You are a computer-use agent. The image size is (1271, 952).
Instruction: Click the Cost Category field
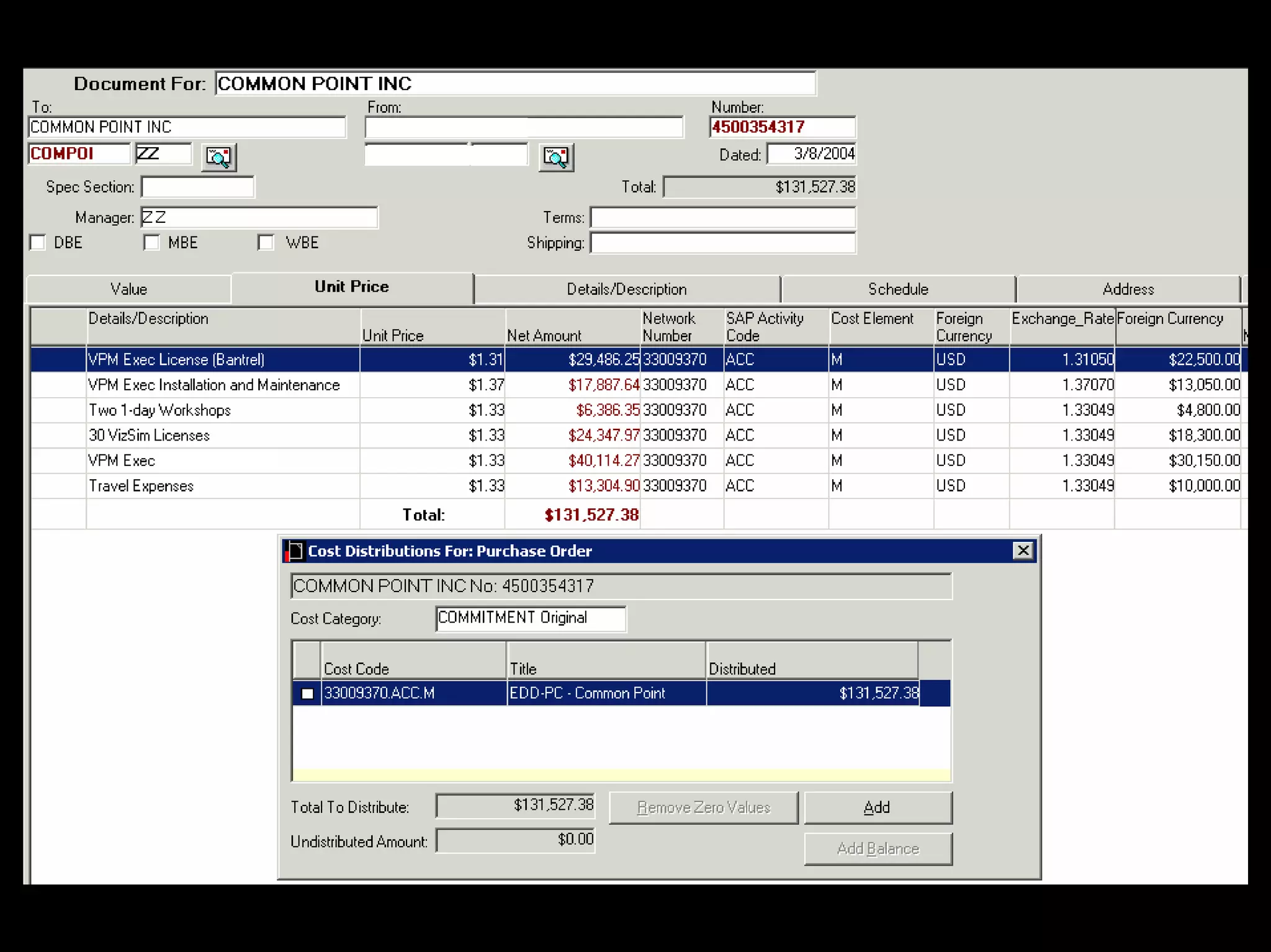tap(530, 618)
